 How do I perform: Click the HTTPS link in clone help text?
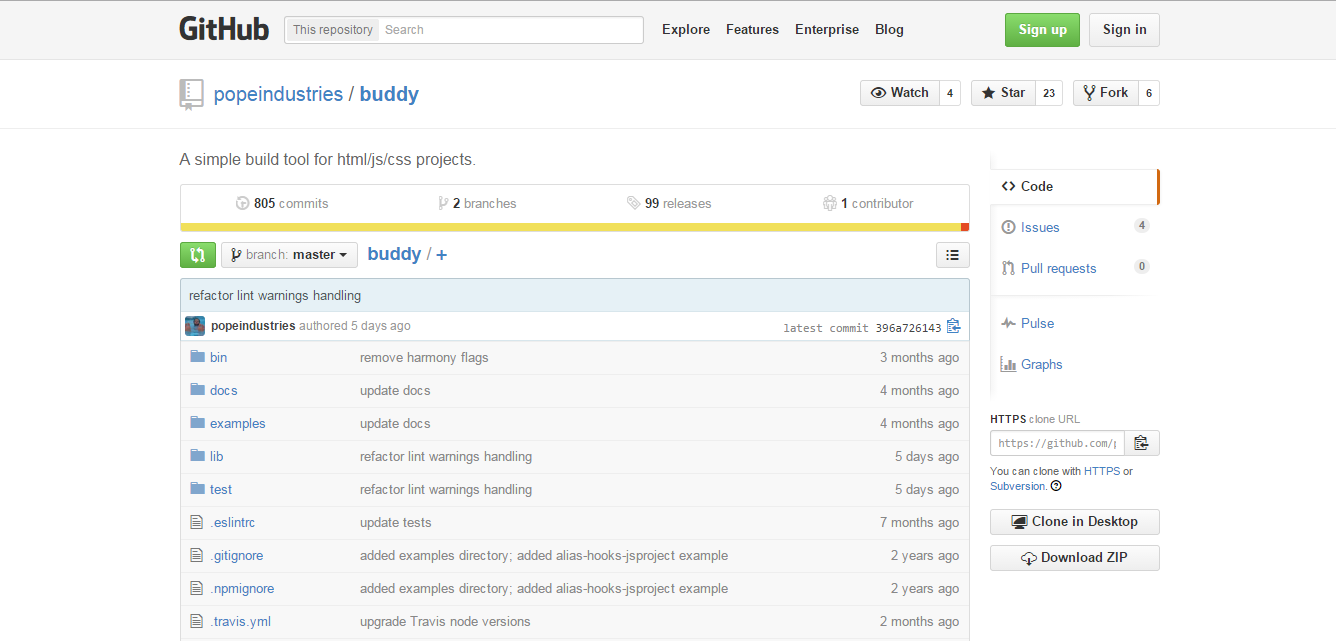1102,471
